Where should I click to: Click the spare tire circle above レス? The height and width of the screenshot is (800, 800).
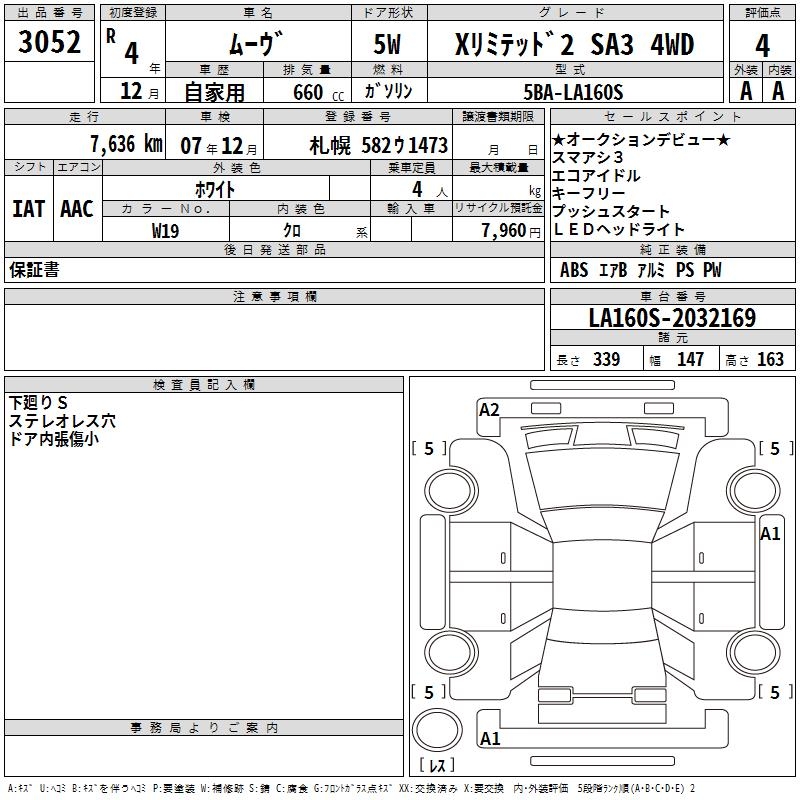[x=437, y=730]
